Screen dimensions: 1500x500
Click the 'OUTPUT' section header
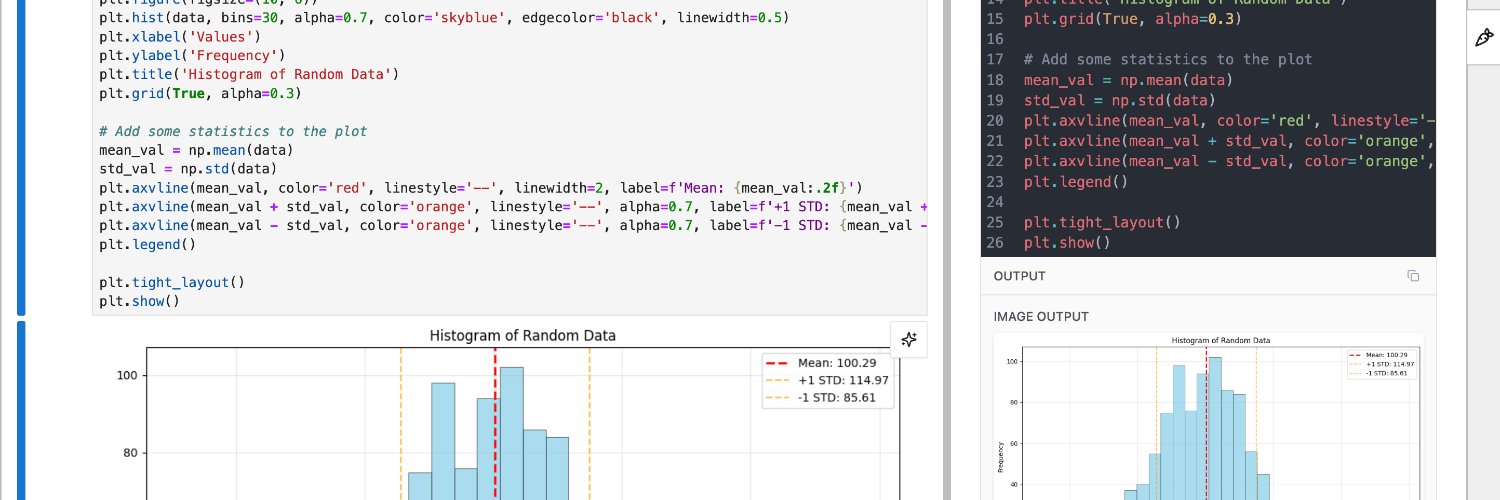pos(1019,276)
